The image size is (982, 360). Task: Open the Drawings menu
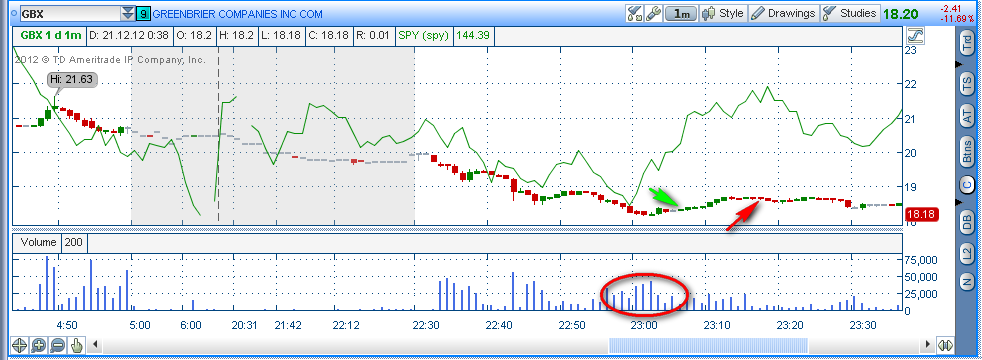(783, 13)
